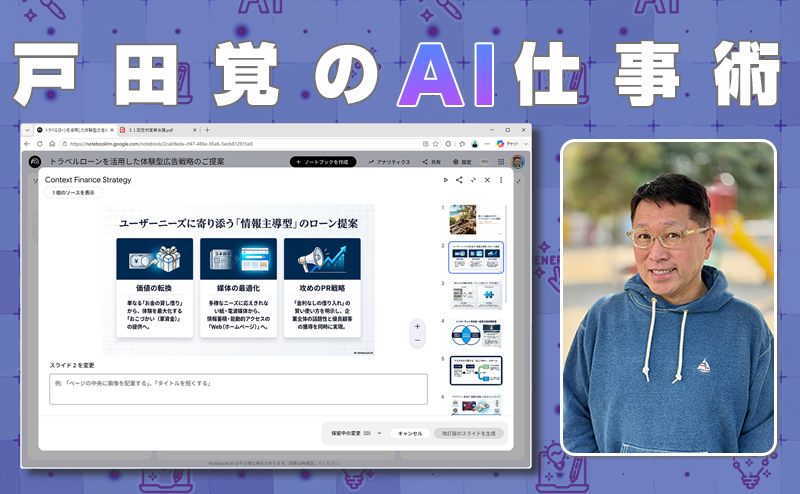800x494 pixels.
Task: Click 改訂版のスライドを生成 generate button
Action: pyautogui.click(x=469, y=433)
